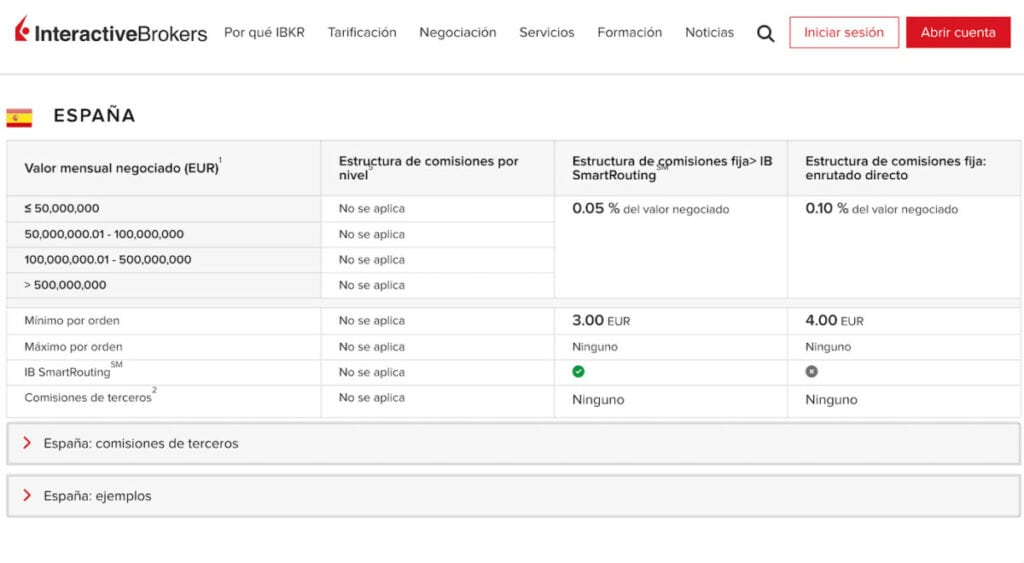This screenshot has width=1024, height=563.
Task: Click red chevron beside comisiones de terceros
Action: click(27, 443)
